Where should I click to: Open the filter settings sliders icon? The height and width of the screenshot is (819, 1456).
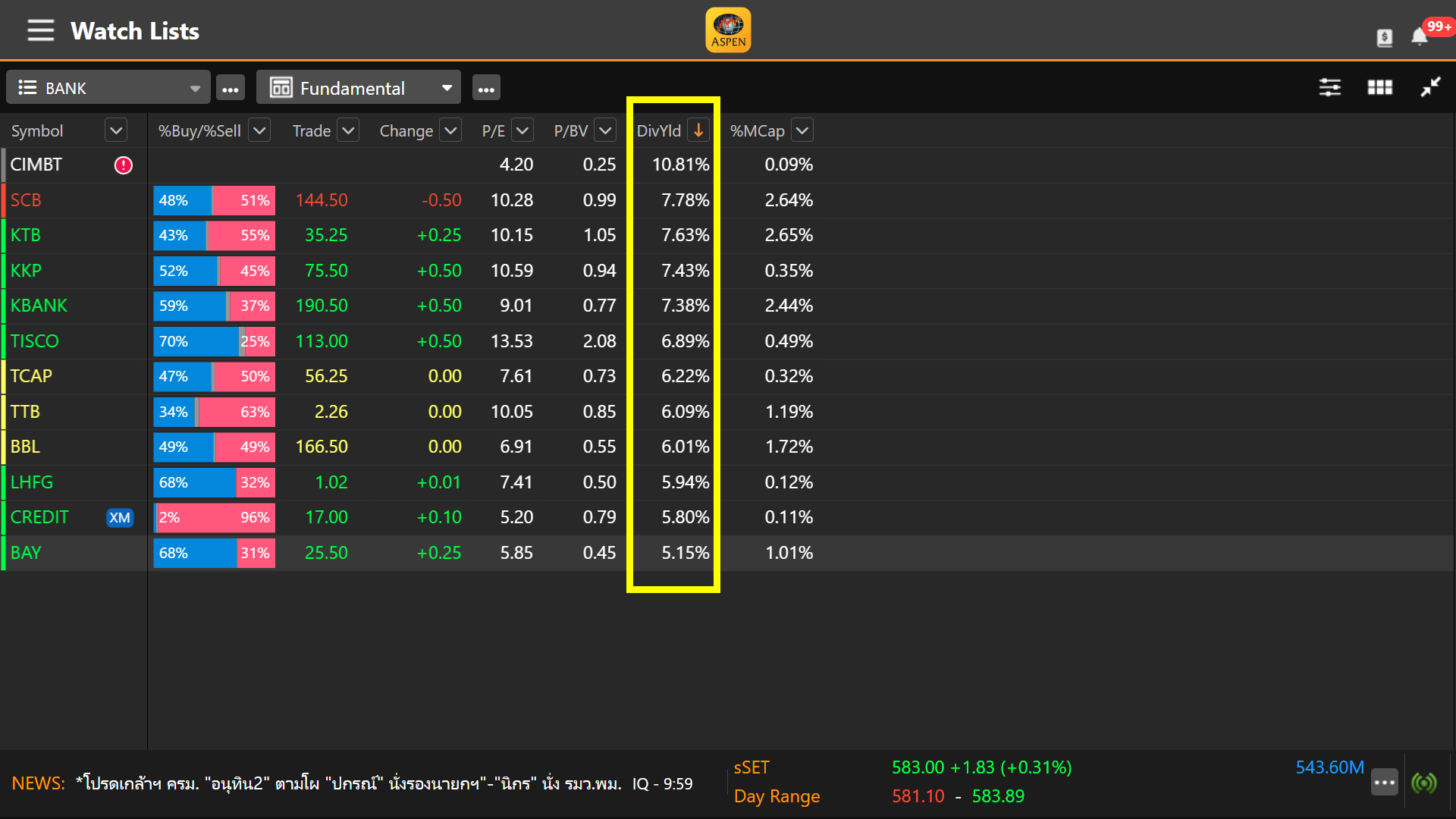[1330, 87]
